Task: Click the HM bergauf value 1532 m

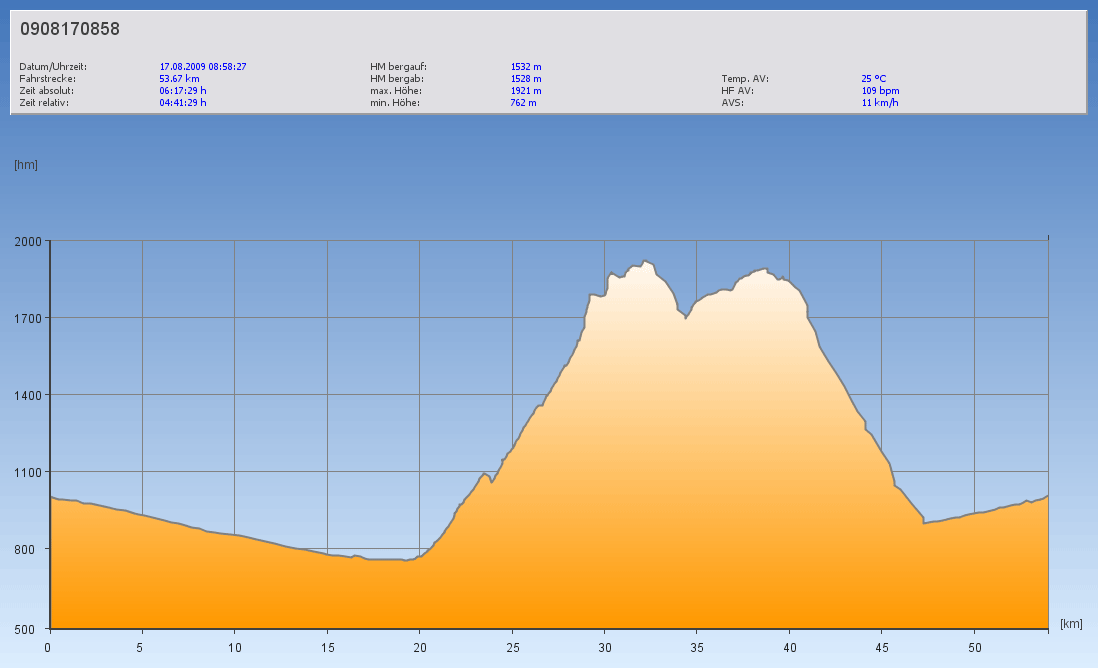Action: (x=526, y=67)
